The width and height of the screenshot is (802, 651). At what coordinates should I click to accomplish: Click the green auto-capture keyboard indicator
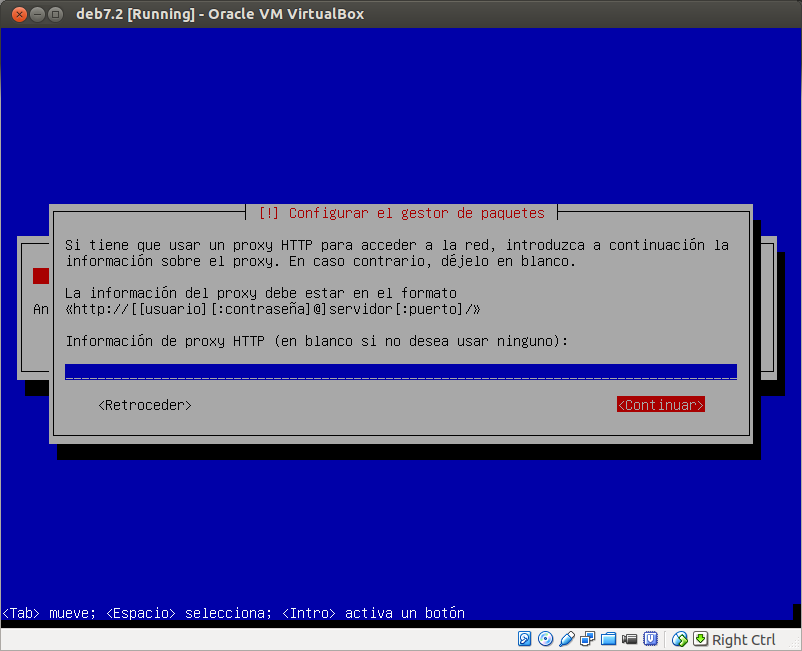click(702, 638)
